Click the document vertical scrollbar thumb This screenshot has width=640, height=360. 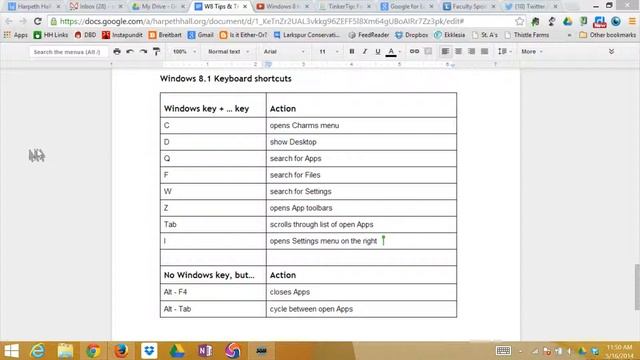click(637, 287)
